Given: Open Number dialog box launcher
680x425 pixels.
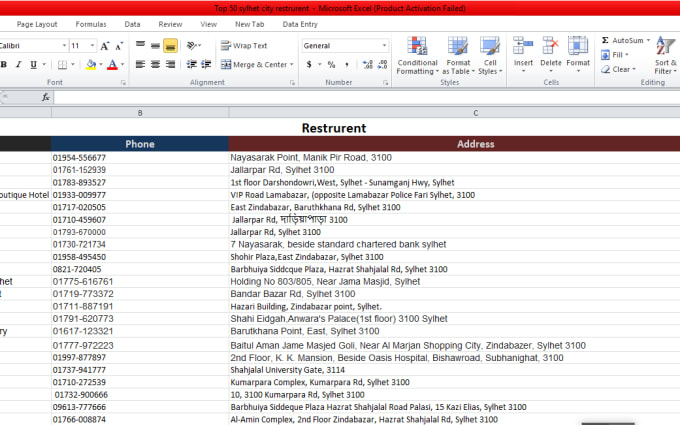Looking at the screenshot, I should (x=385, y=82).
